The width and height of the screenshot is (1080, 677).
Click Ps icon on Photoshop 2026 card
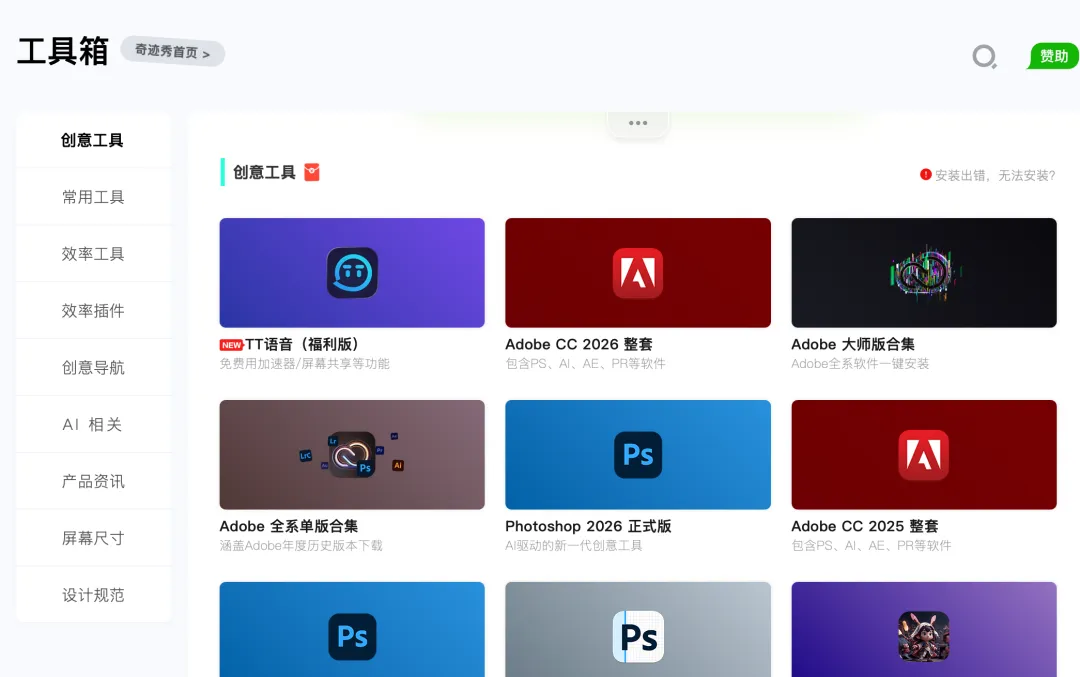[638, 455]
